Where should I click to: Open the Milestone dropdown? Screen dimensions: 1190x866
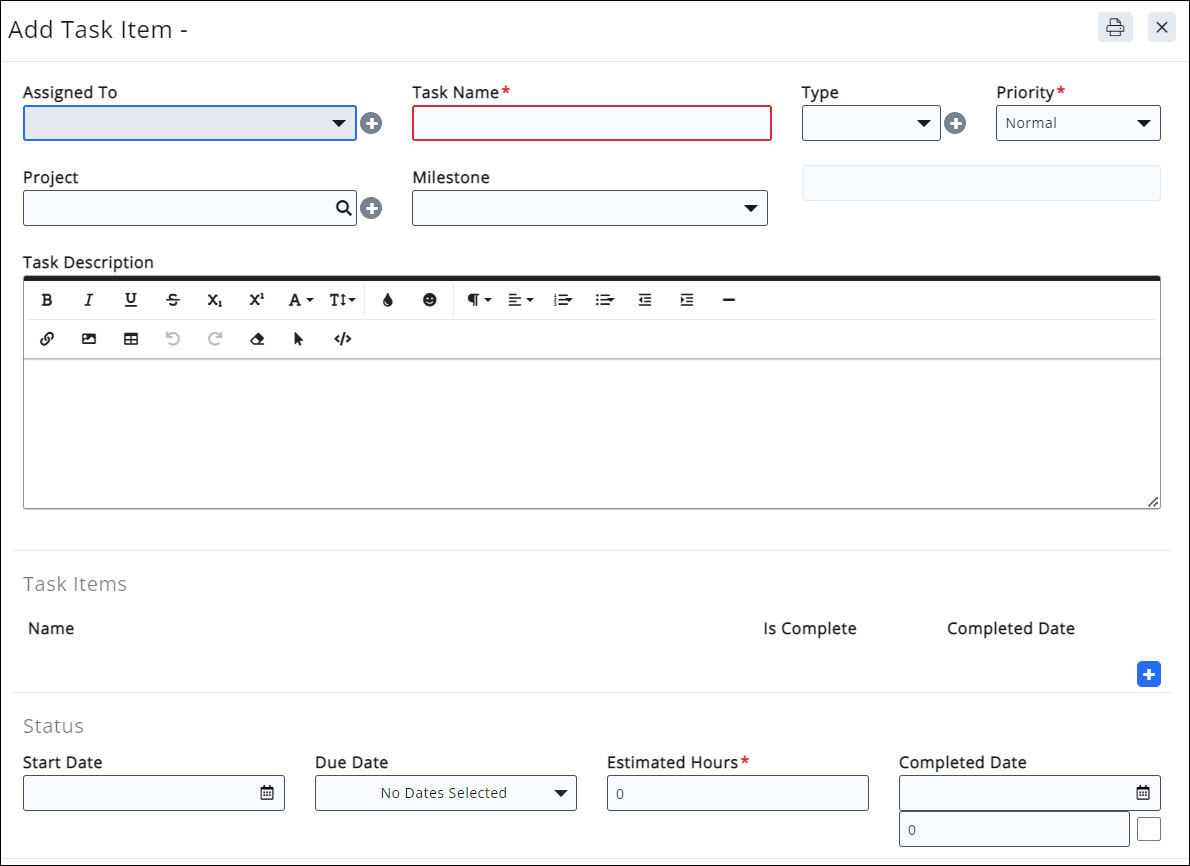pyautogui.click(x=590, y=208)
